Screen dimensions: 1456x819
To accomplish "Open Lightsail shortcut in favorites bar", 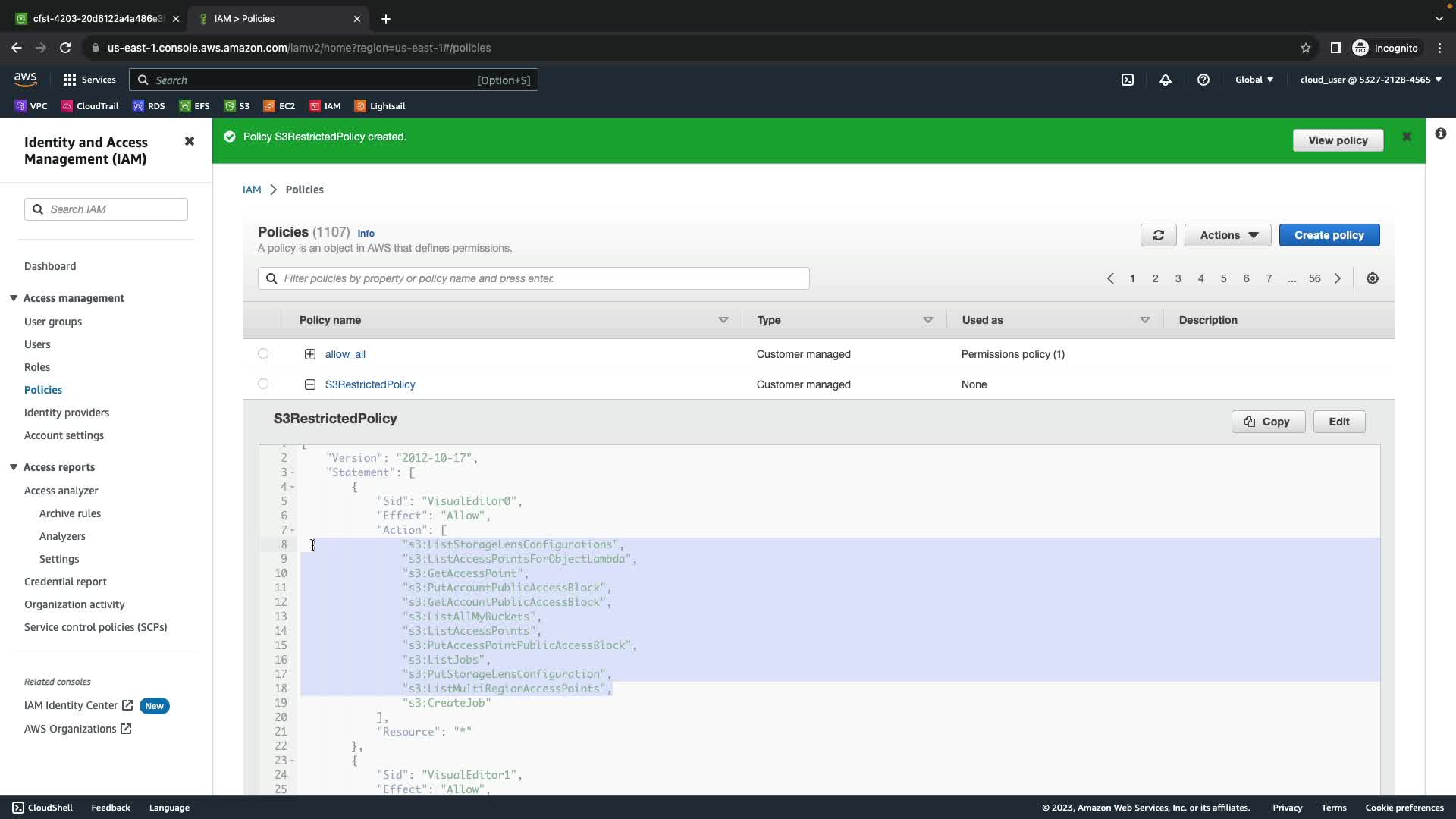I will point(379,106).
